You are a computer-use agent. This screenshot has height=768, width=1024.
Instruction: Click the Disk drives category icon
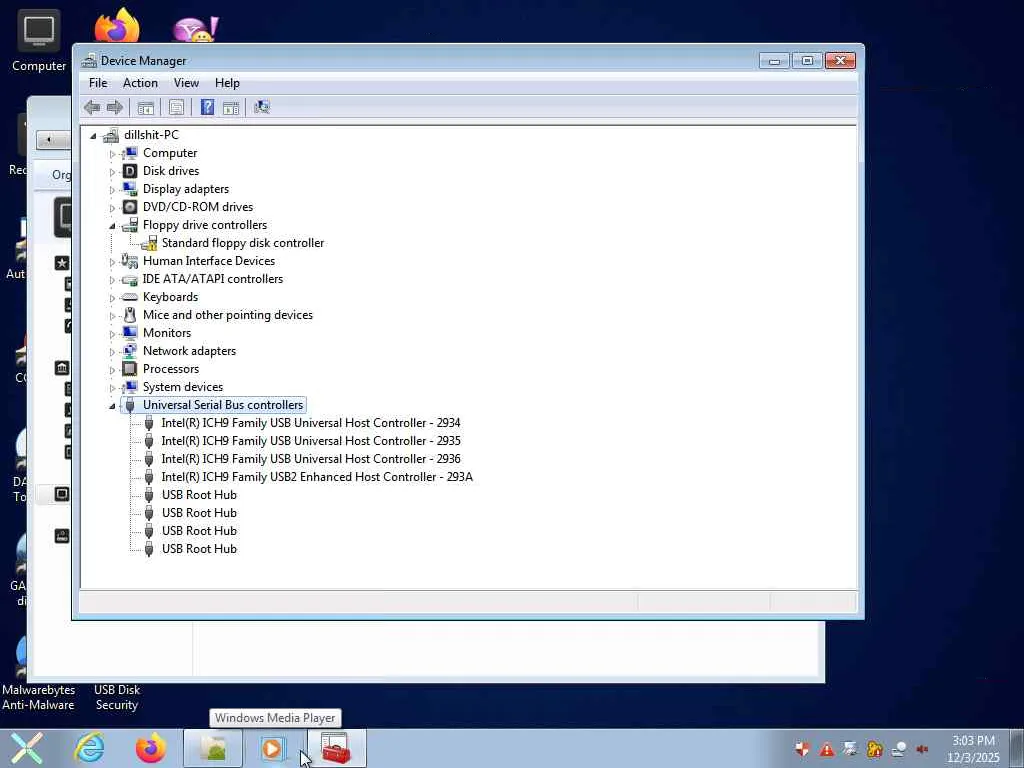[x=130, y=171]
